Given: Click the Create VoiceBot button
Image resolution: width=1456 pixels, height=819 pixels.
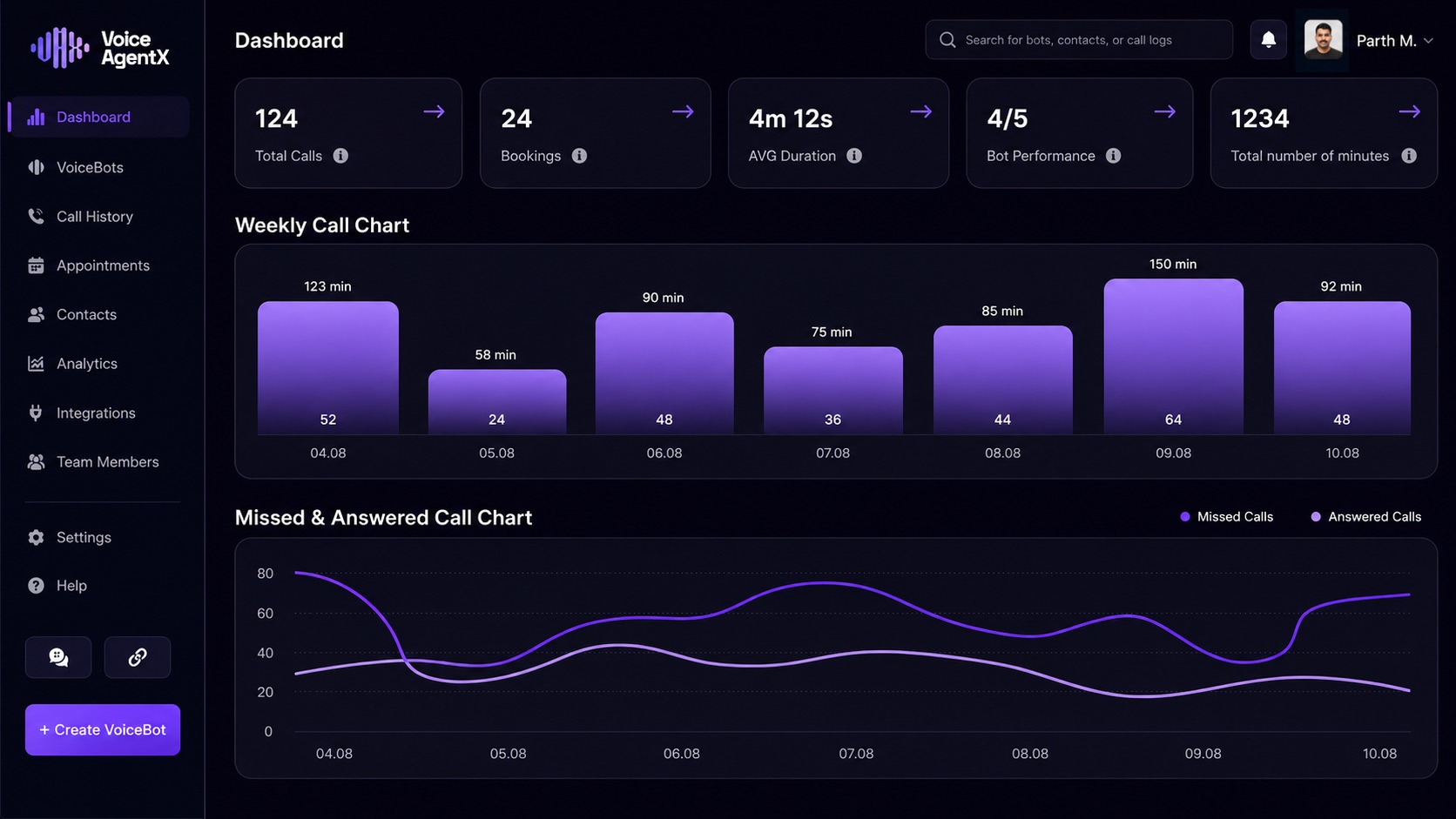Looking at the screenshot, I should click(103, 729).
